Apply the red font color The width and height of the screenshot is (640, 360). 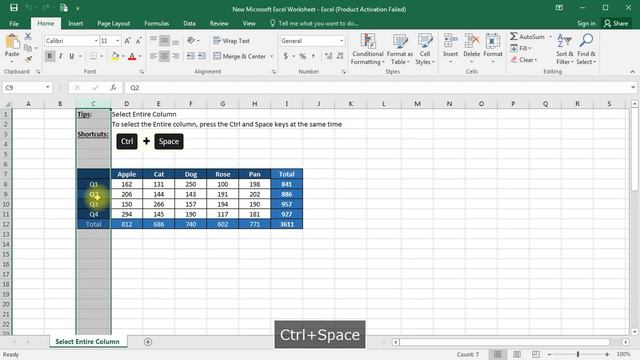tap(132, 56)
